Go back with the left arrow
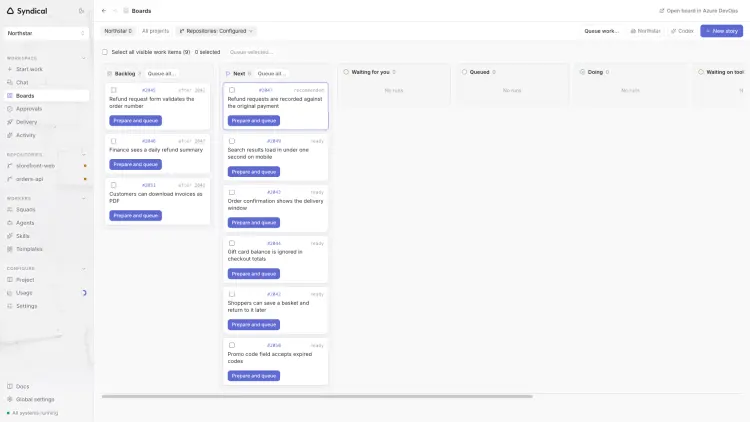This screenshot has width=750, height=422. (x=104, y=11)
